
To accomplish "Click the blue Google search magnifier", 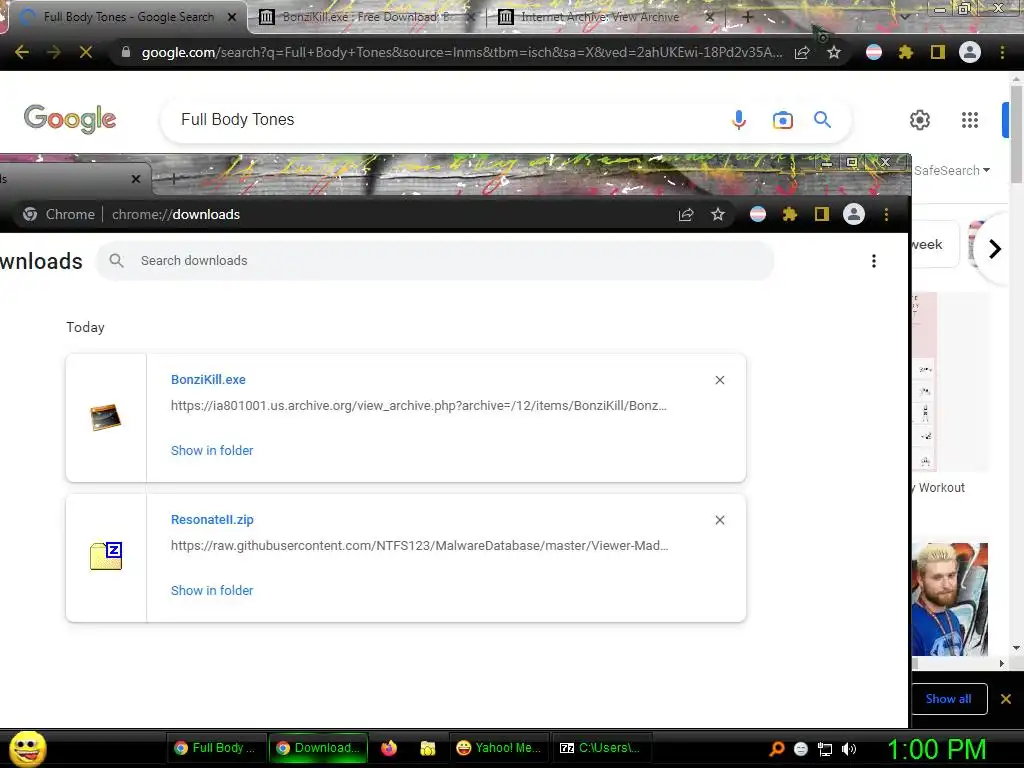I will coord(822,120).
